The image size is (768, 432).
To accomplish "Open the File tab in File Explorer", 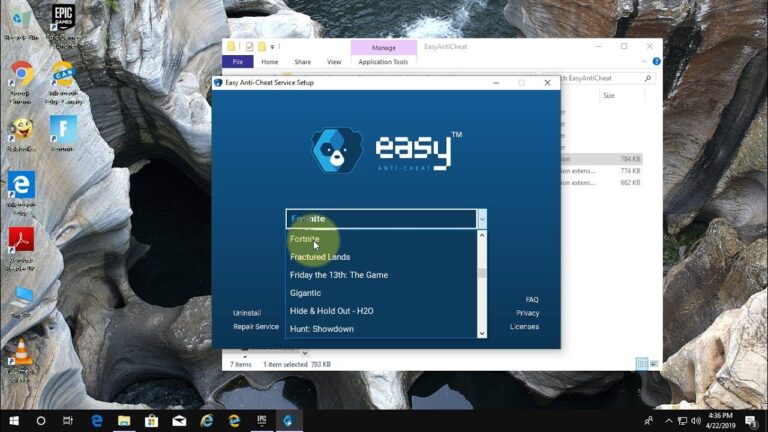I will pos(238,62).
